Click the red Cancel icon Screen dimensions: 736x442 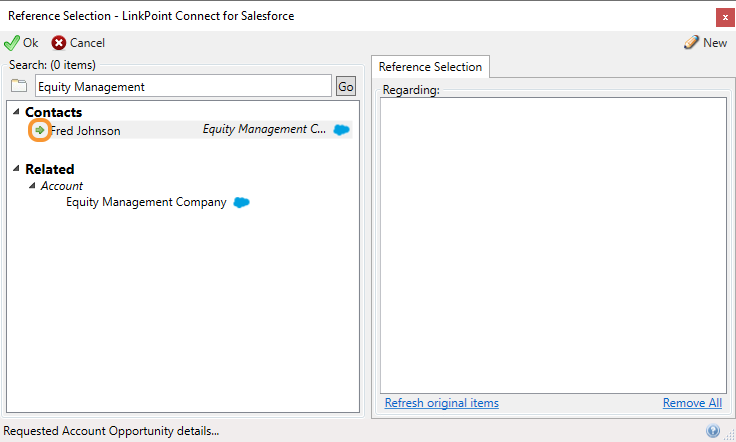pyautogui.click(x=59, y=43)
